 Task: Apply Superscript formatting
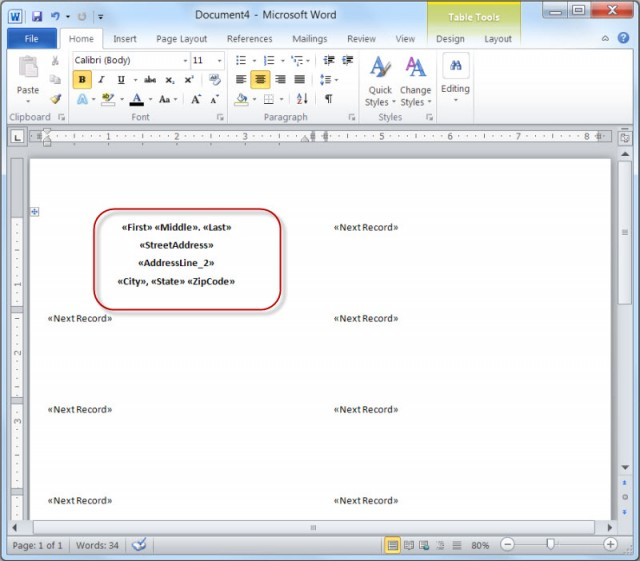(x=189, y=80)
